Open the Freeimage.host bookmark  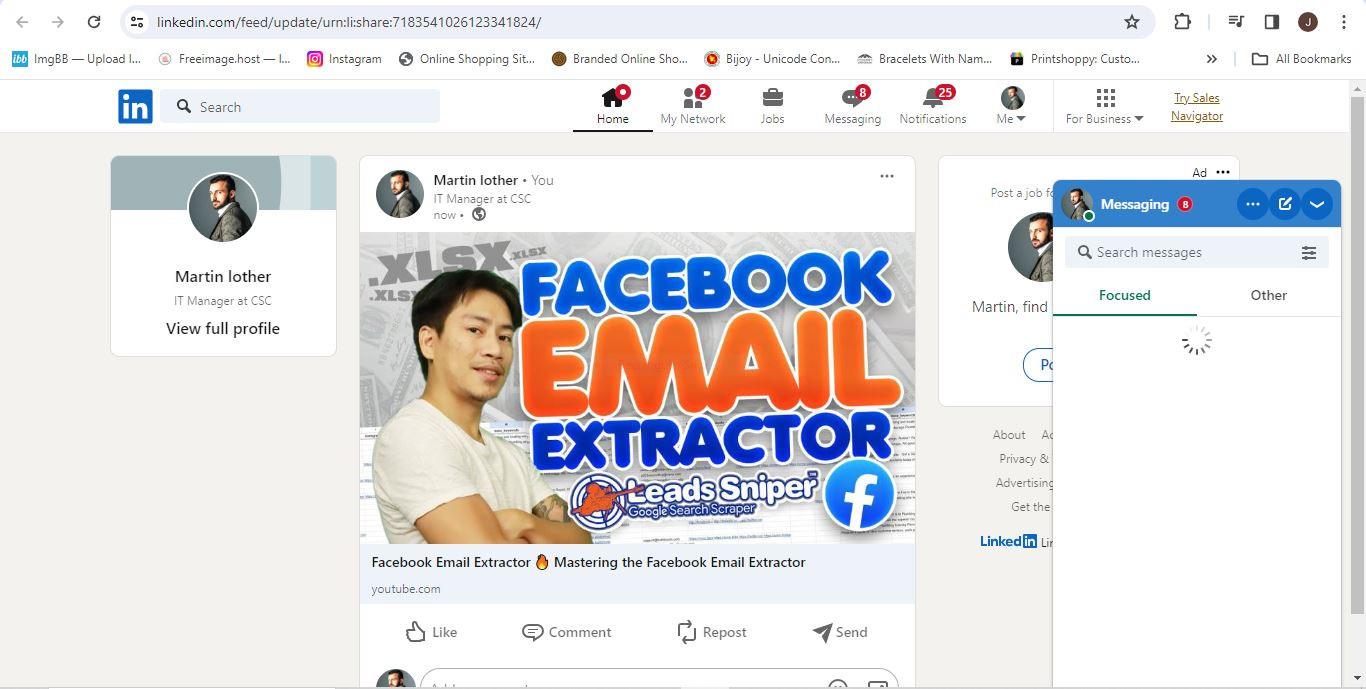[224, 59]
